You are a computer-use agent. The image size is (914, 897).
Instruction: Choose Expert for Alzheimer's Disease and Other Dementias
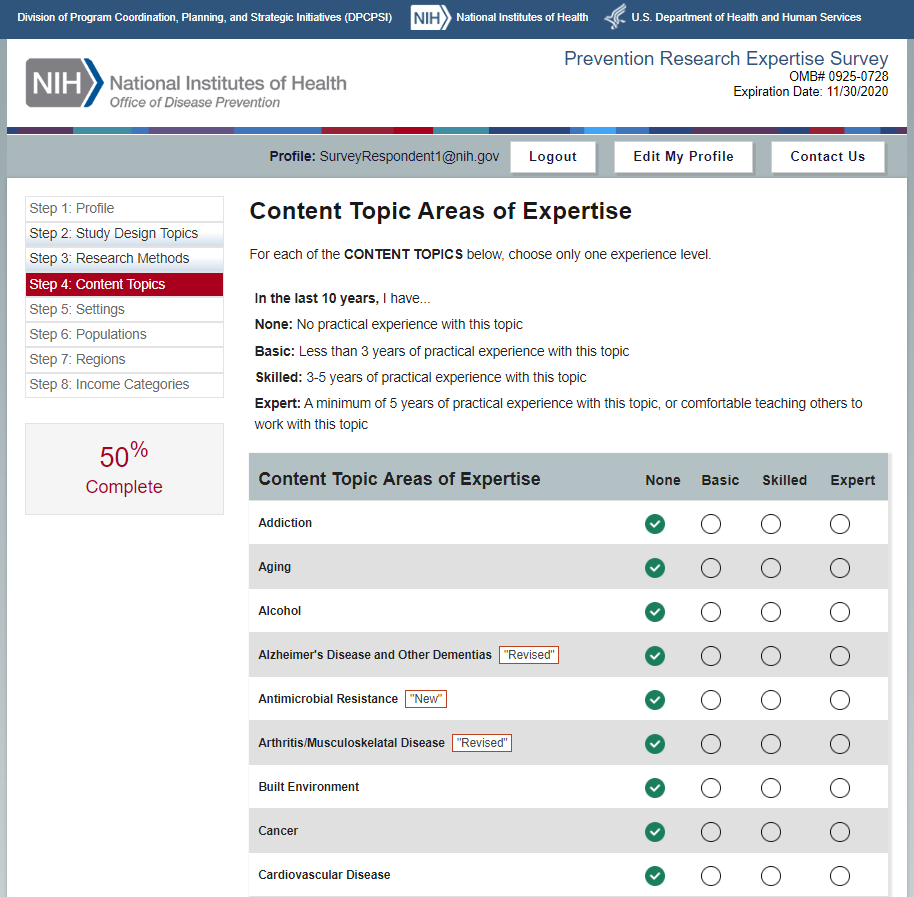[840, 656]
